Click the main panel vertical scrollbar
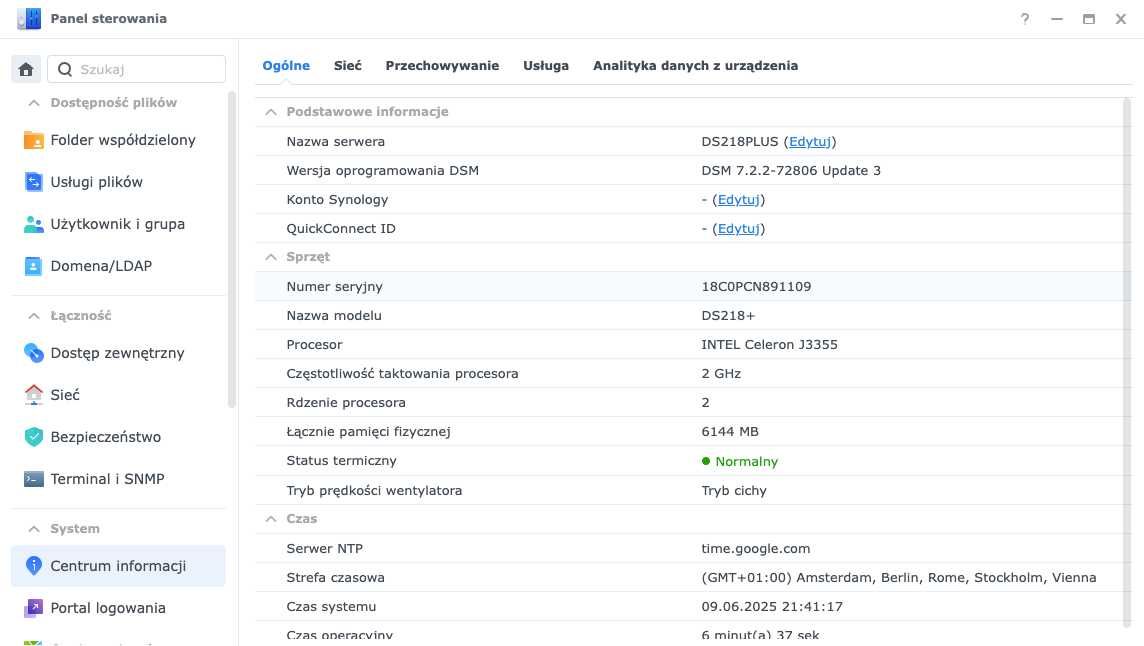1144x646 pixels. point(1126,361)
